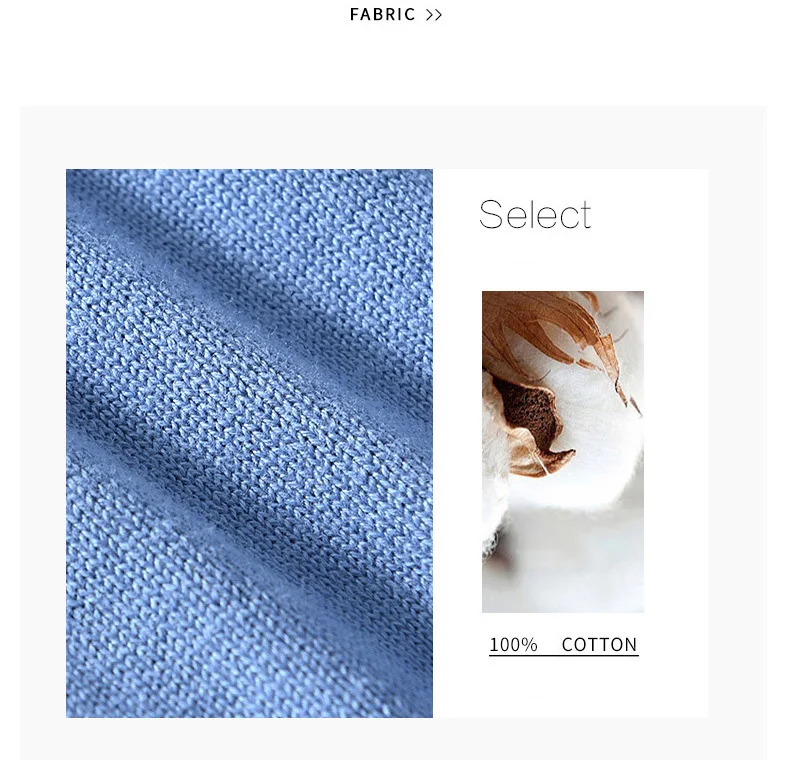Viewport: 790px width, 760px height.
Task: Click the large Select heading
Action: (x=535, y=214)
